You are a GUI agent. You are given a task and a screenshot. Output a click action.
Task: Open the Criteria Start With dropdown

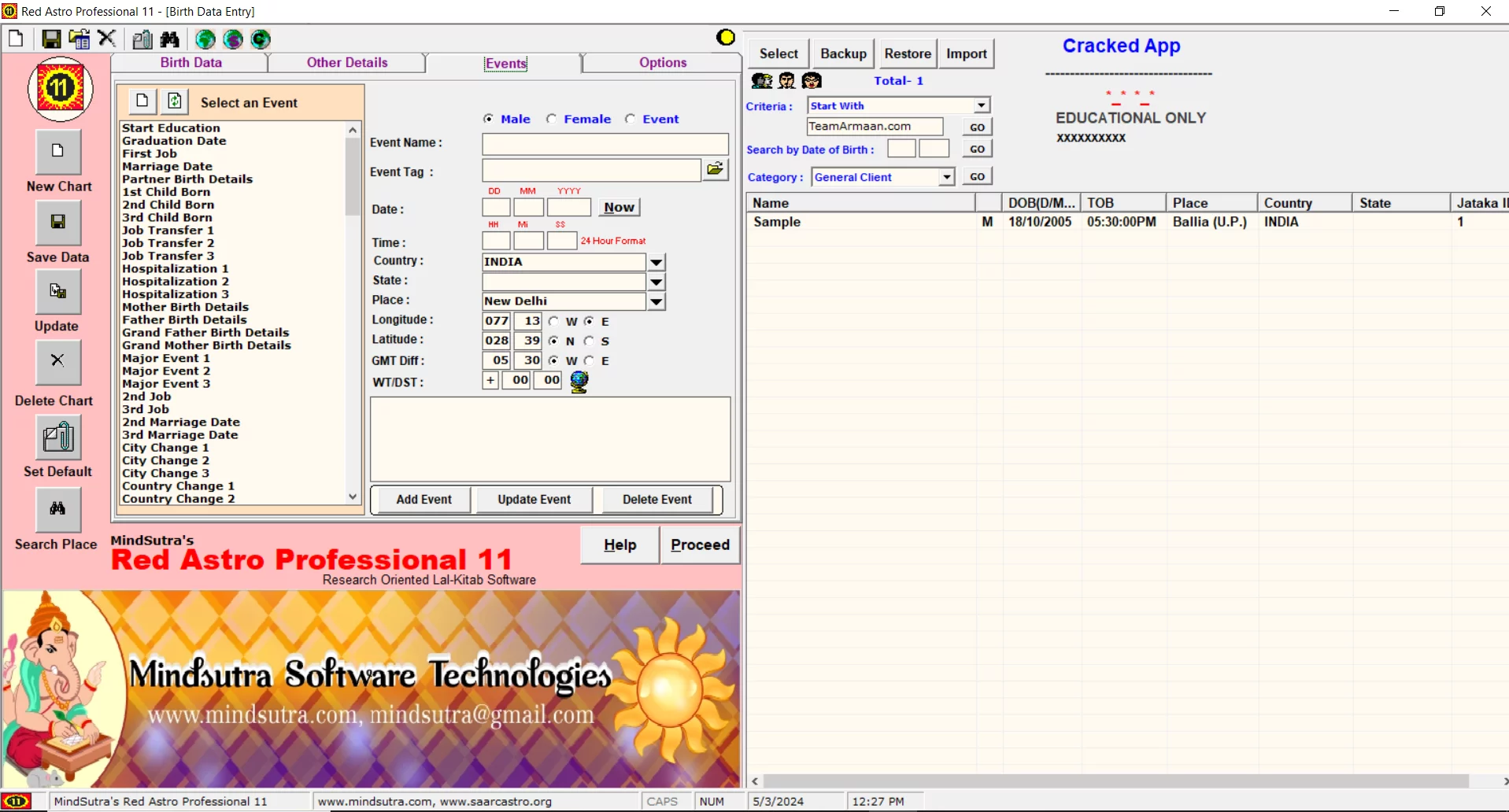click(981, 105)
